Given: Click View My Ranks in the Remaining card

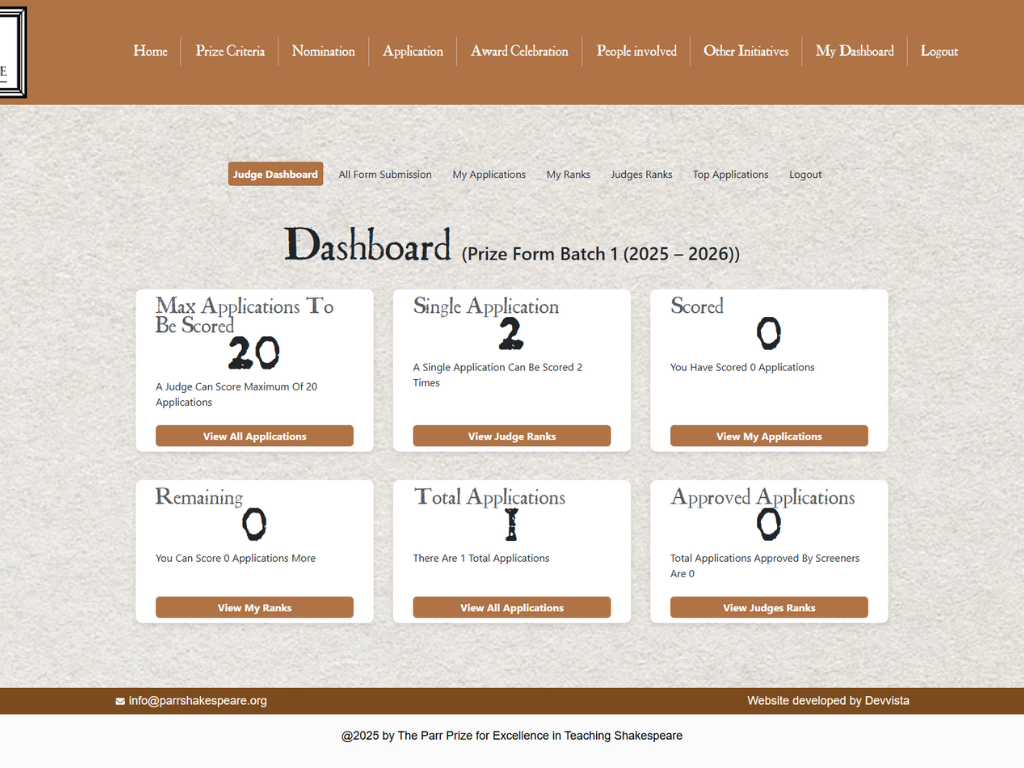Looking at the screenshot, I should [x=254, y=608].
